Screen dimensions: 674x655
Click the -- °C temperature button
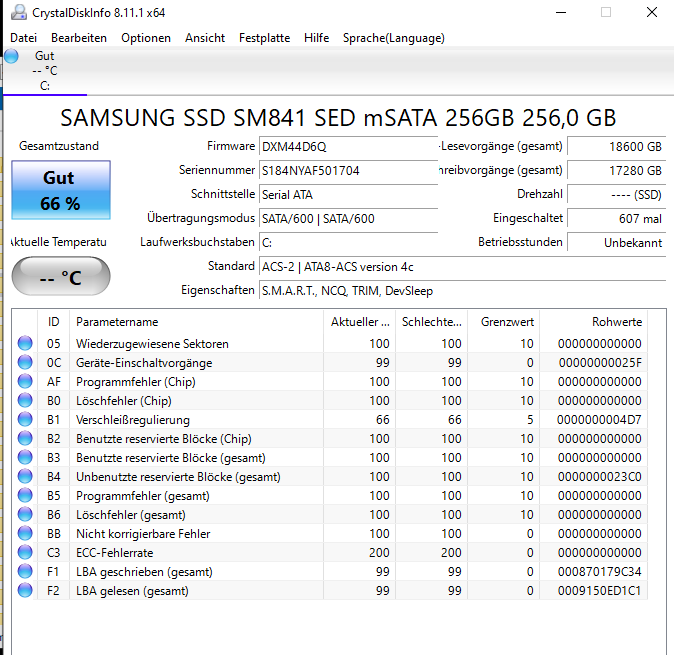pos(61,276)
